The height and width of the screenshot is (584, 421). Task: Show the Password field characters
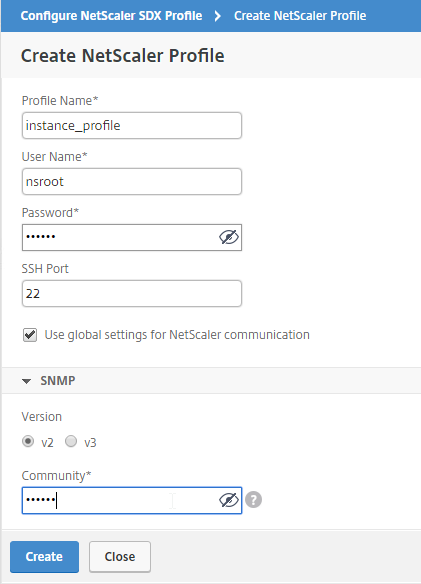[228, 237]
